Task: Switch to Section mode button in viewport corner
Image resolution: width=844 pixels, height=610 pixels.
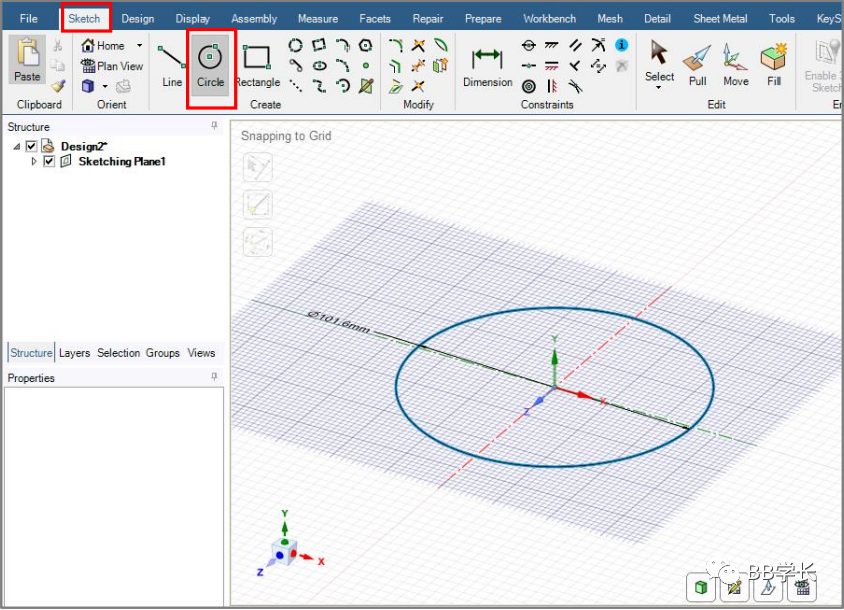Action: click(x=768, y=587)
